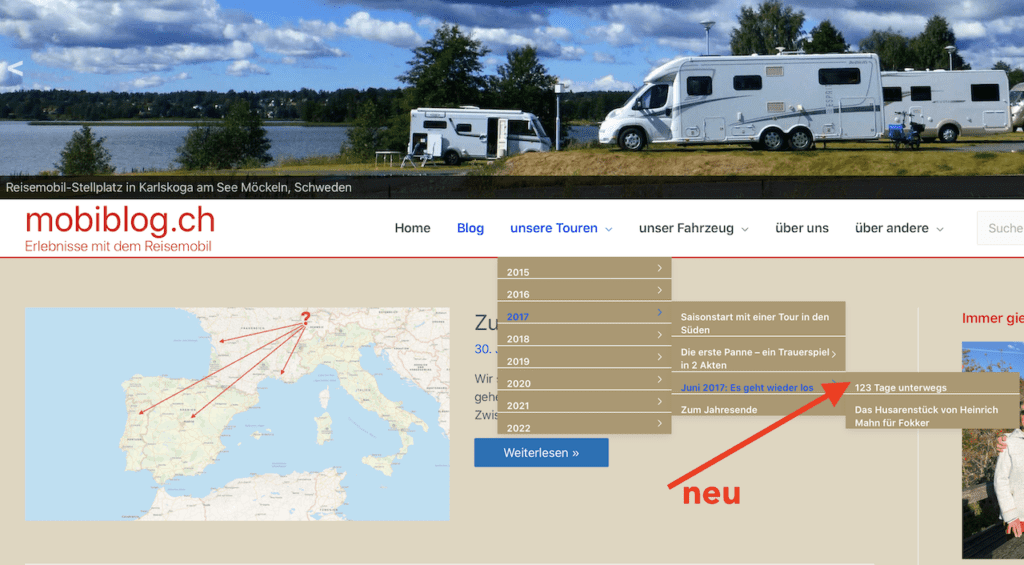Select the 2017 tours entry
The image size is (1024, 565).
pyautogui.click(x=518, y=317)
